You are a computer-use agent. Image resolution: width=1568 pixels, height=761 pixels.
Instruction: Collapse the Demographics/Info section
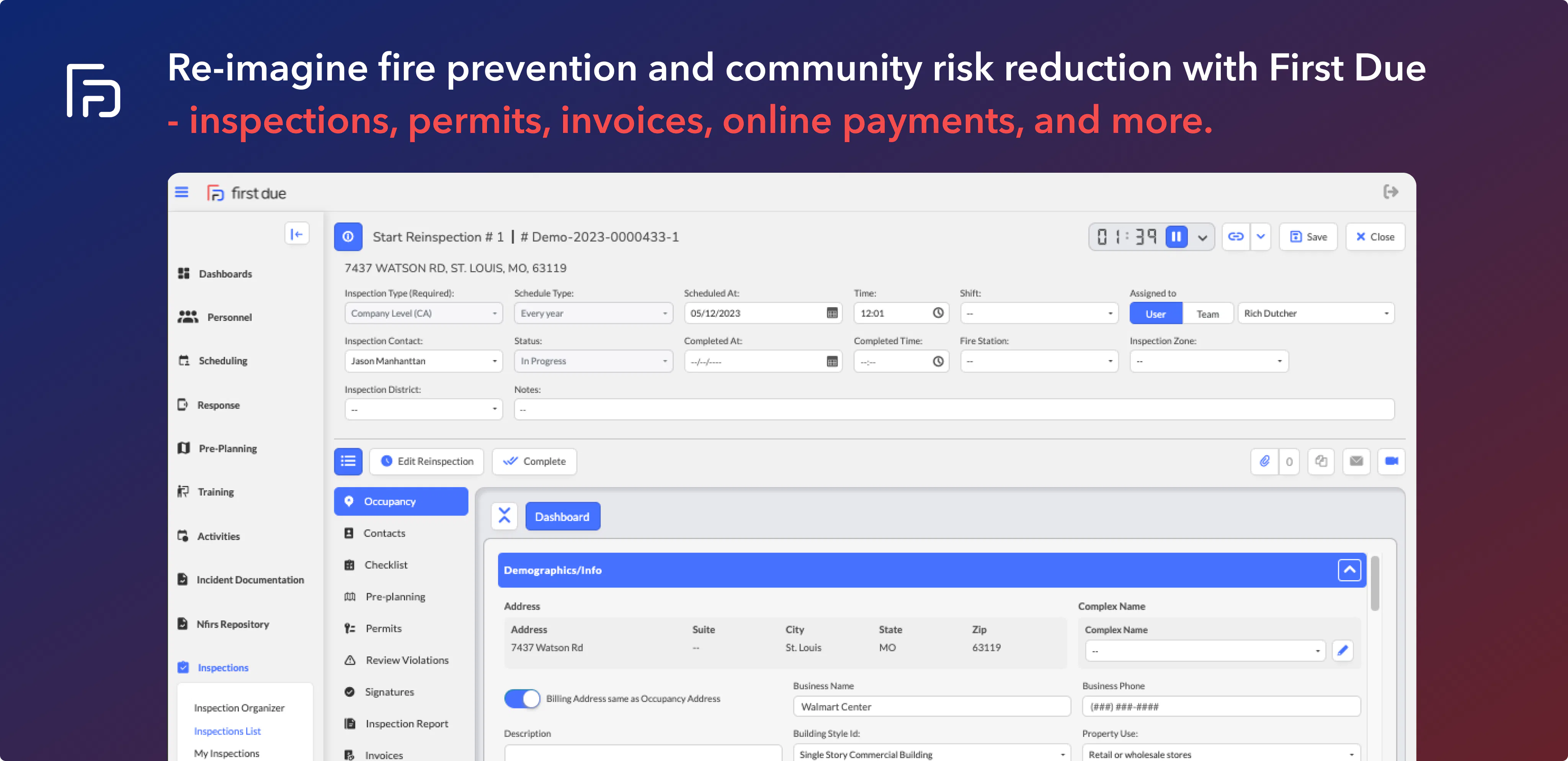[x=1349, y=570]
